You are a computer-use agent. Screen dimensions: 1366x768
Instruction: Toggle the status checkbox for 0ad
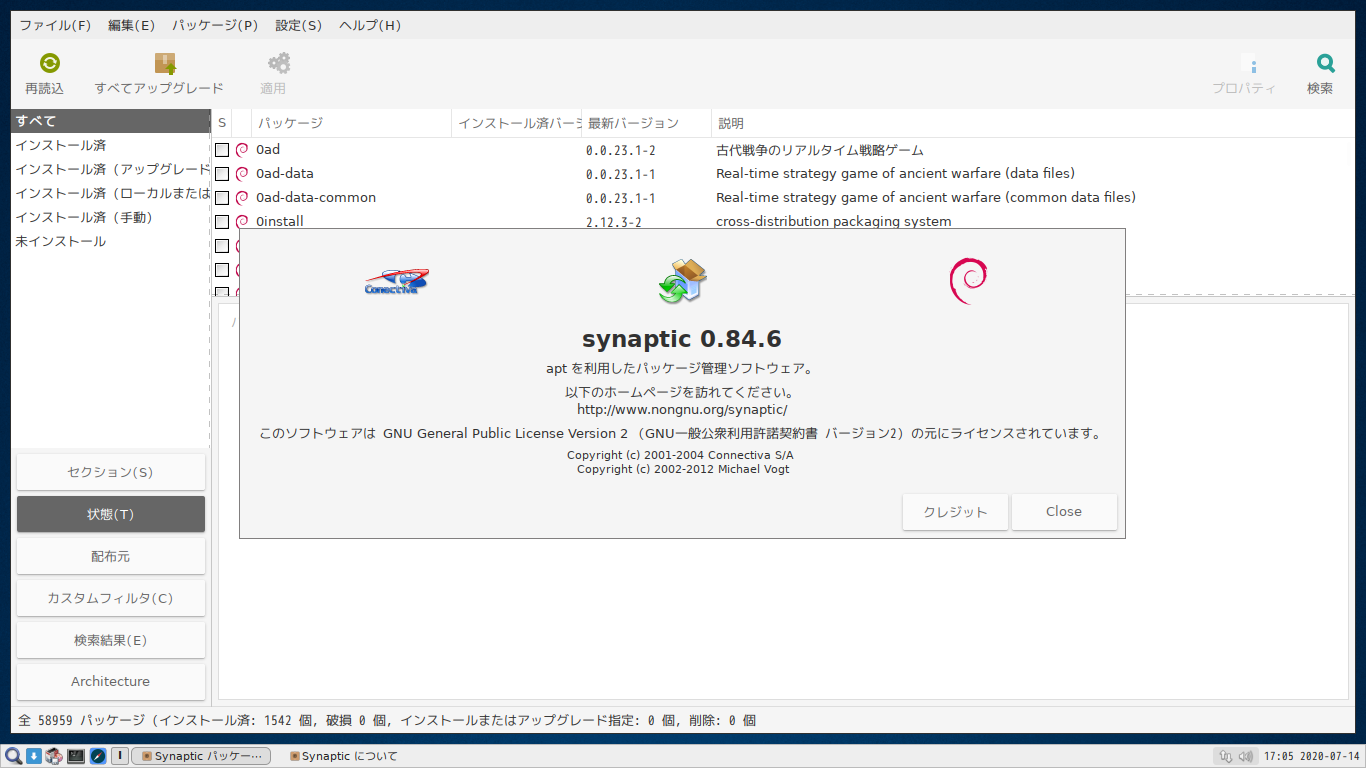[222, 150]
